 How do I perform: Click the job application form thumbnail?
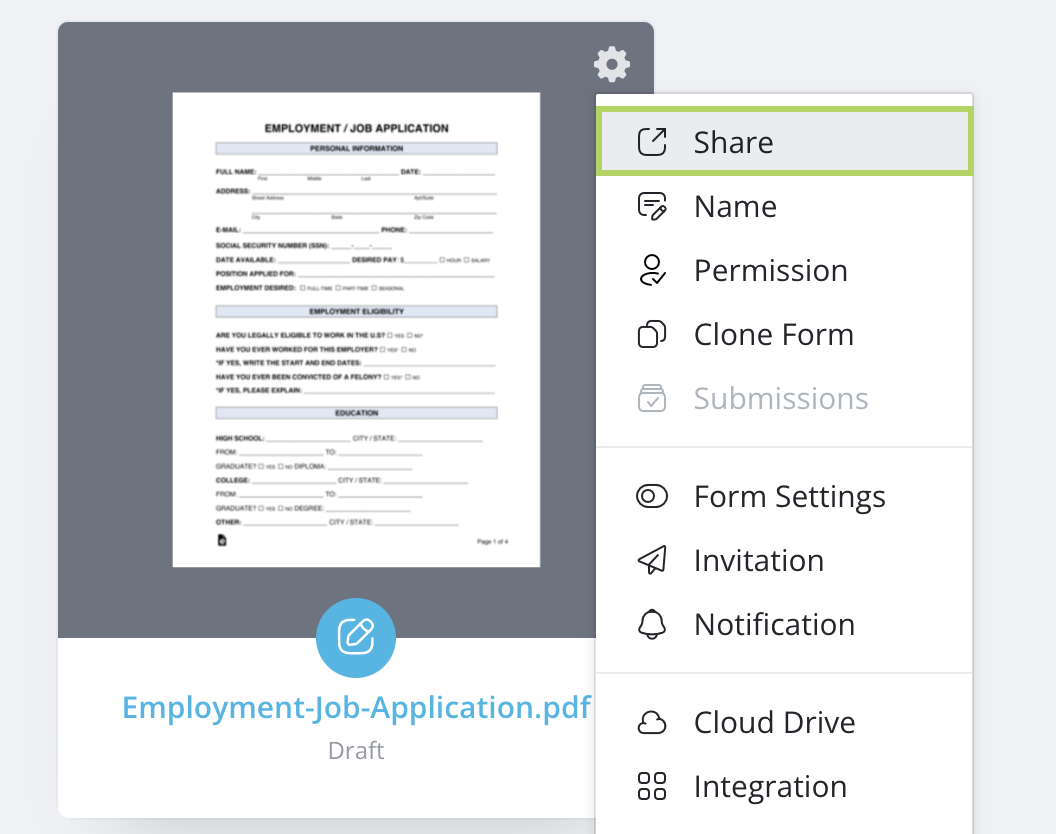[356, 330]
